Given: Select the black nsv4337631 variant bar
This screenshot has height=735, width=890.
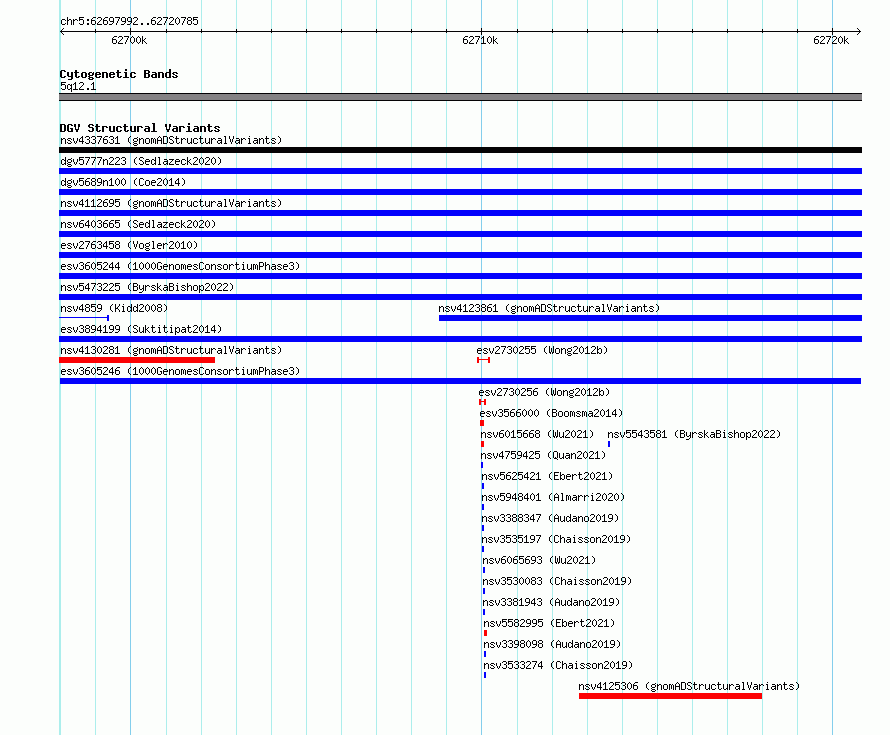Looking at the screenshot, I should (x=460, y=150).
